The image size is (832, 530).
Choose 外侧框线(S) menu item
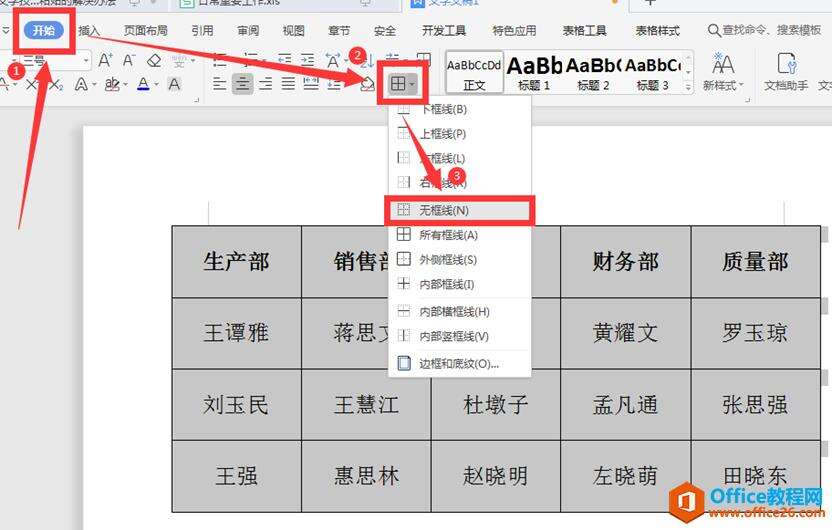[460, 259]
